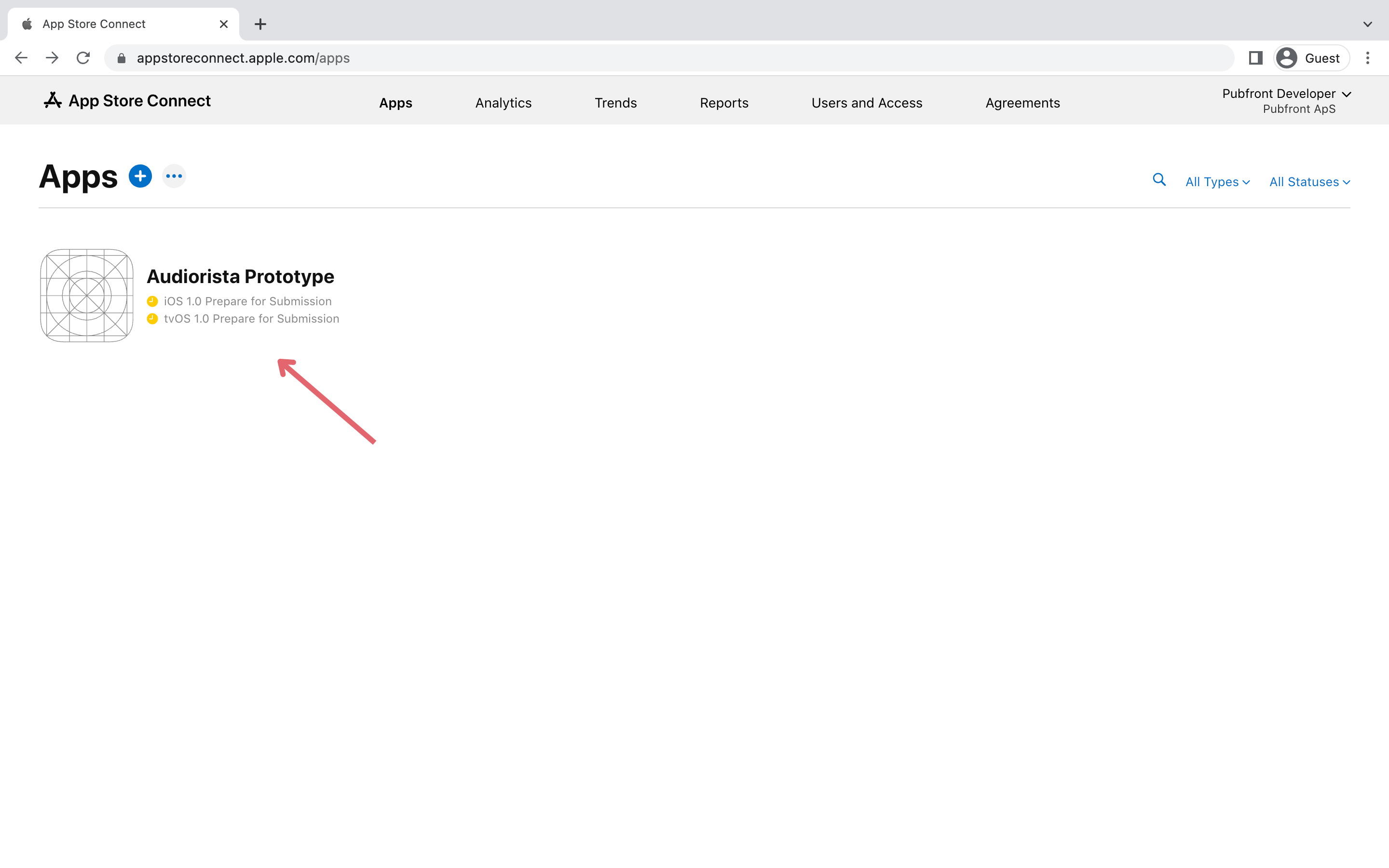Click the Audiorista Prototype placeholder app icon
The image size is (1389, 868).
[x=87, y=296]
